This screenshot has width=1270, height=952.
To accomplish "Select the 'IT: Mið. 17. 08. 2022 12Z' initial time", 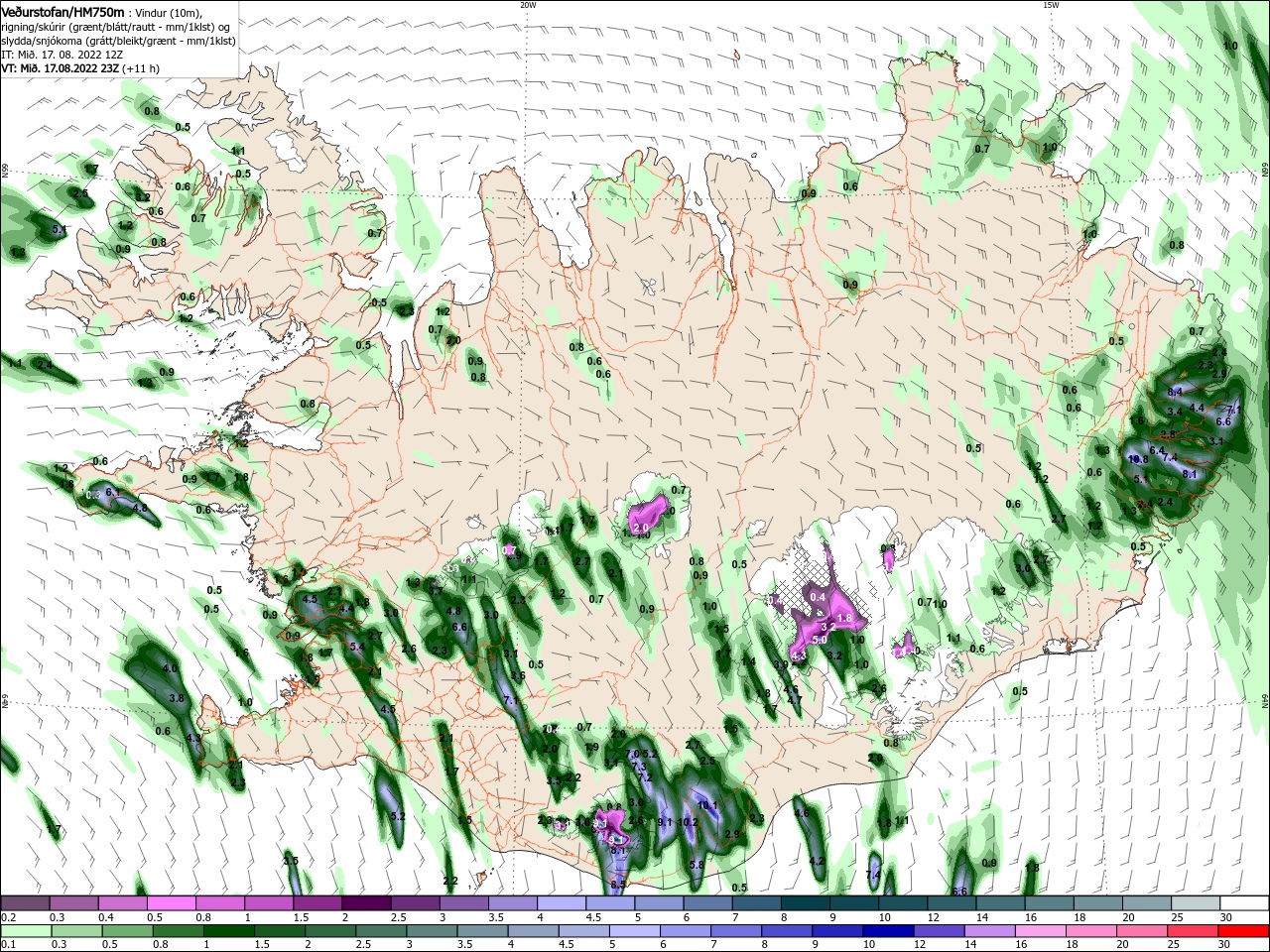I will tap(63, 55).
